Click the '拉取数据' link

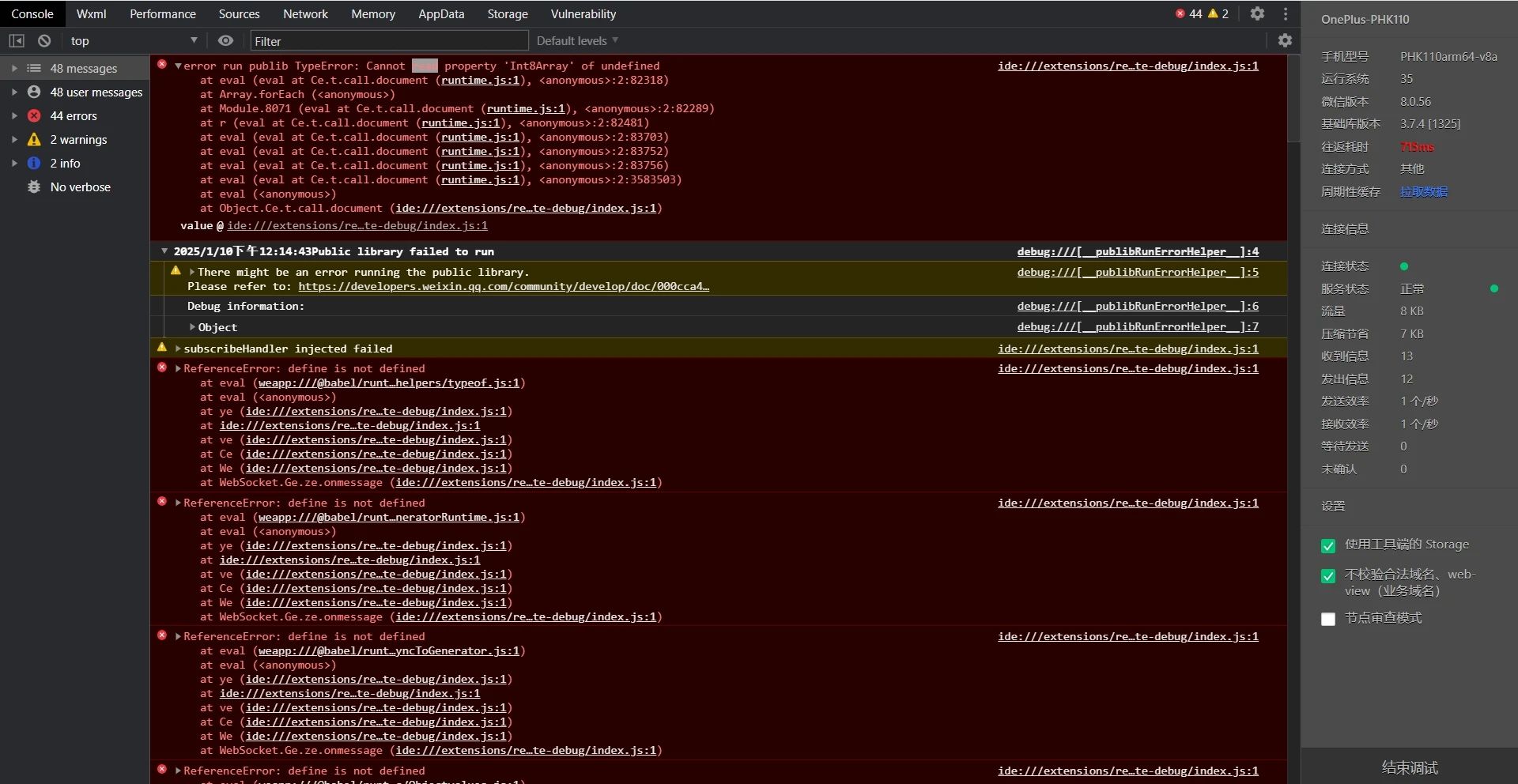pos(1424,191)
